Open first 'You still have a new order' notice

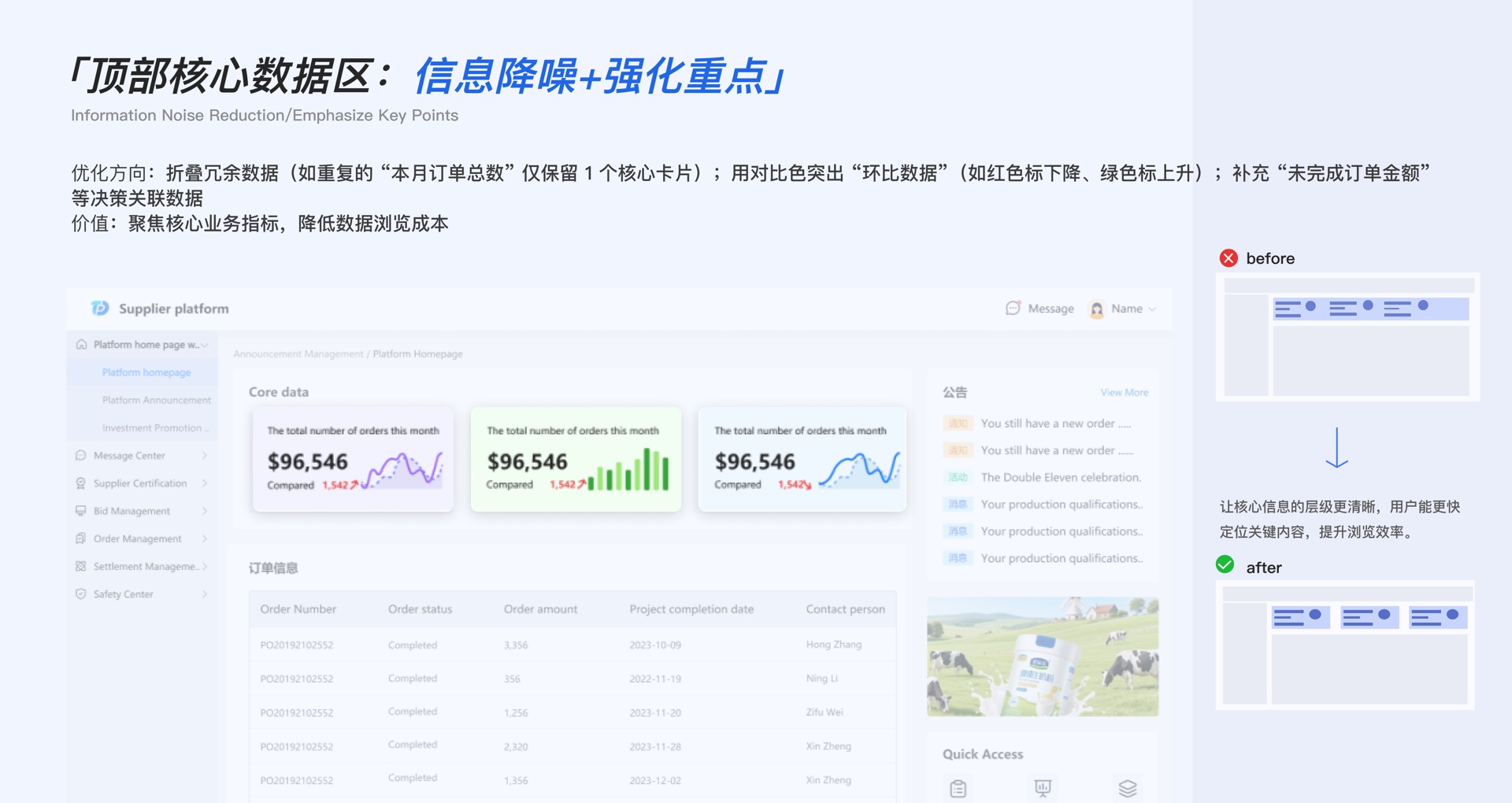pos(1056,424)
